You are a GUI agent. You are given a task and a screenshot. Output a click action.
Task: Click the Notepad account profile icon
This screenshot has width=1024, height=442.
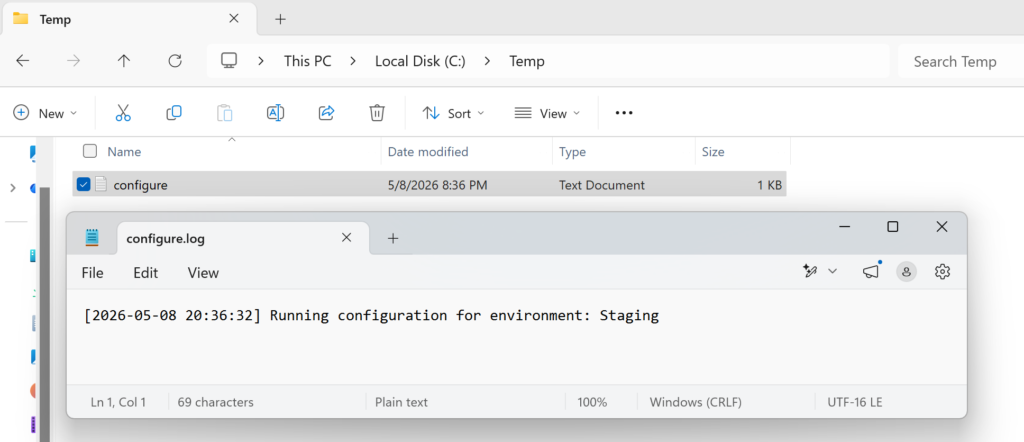[906, 272]
